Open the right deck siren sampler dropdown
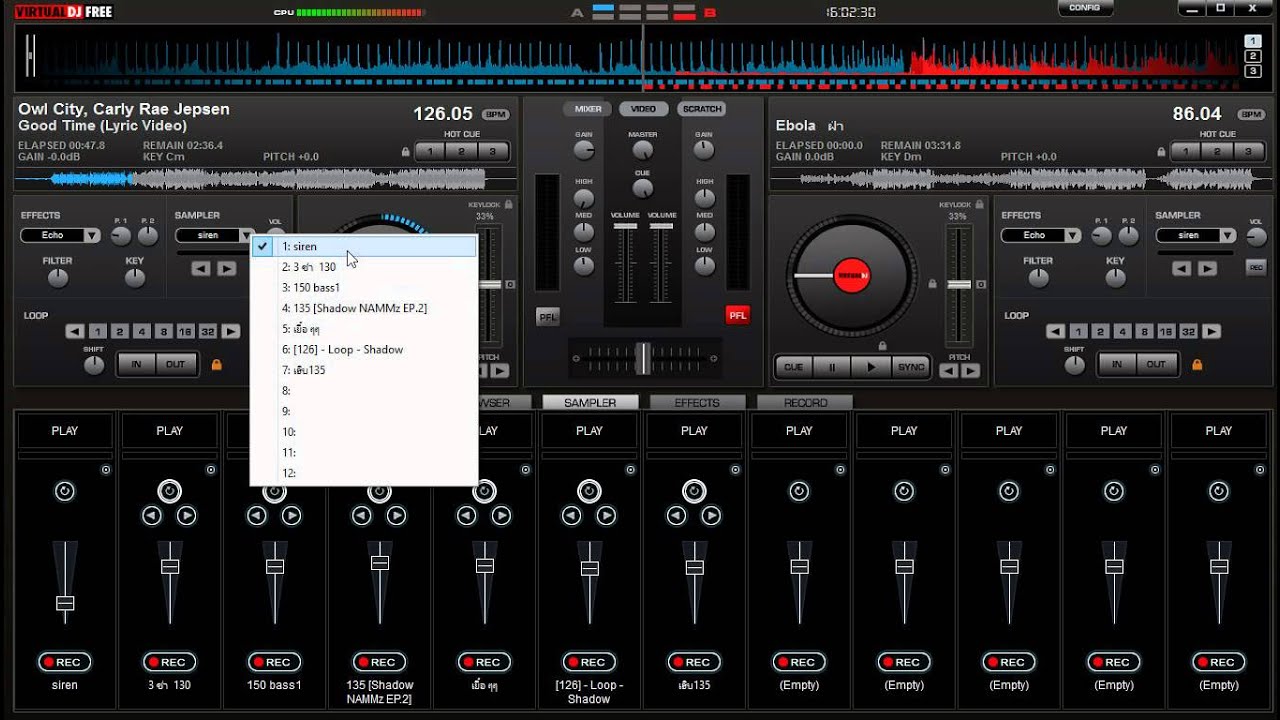Image resolution: width=1280 pixels, height=720 pixels. [1227, 236]
